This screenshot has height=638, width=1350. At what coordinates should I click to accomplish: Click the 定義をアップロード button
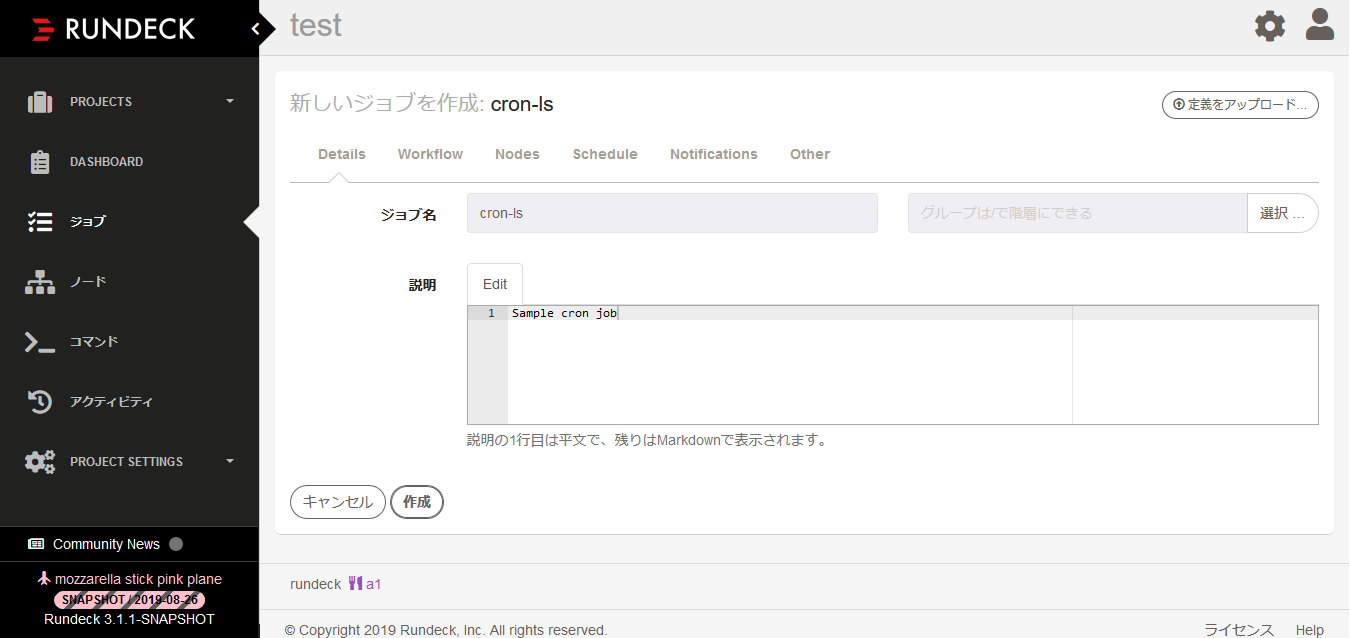[x=1240, y=105]
